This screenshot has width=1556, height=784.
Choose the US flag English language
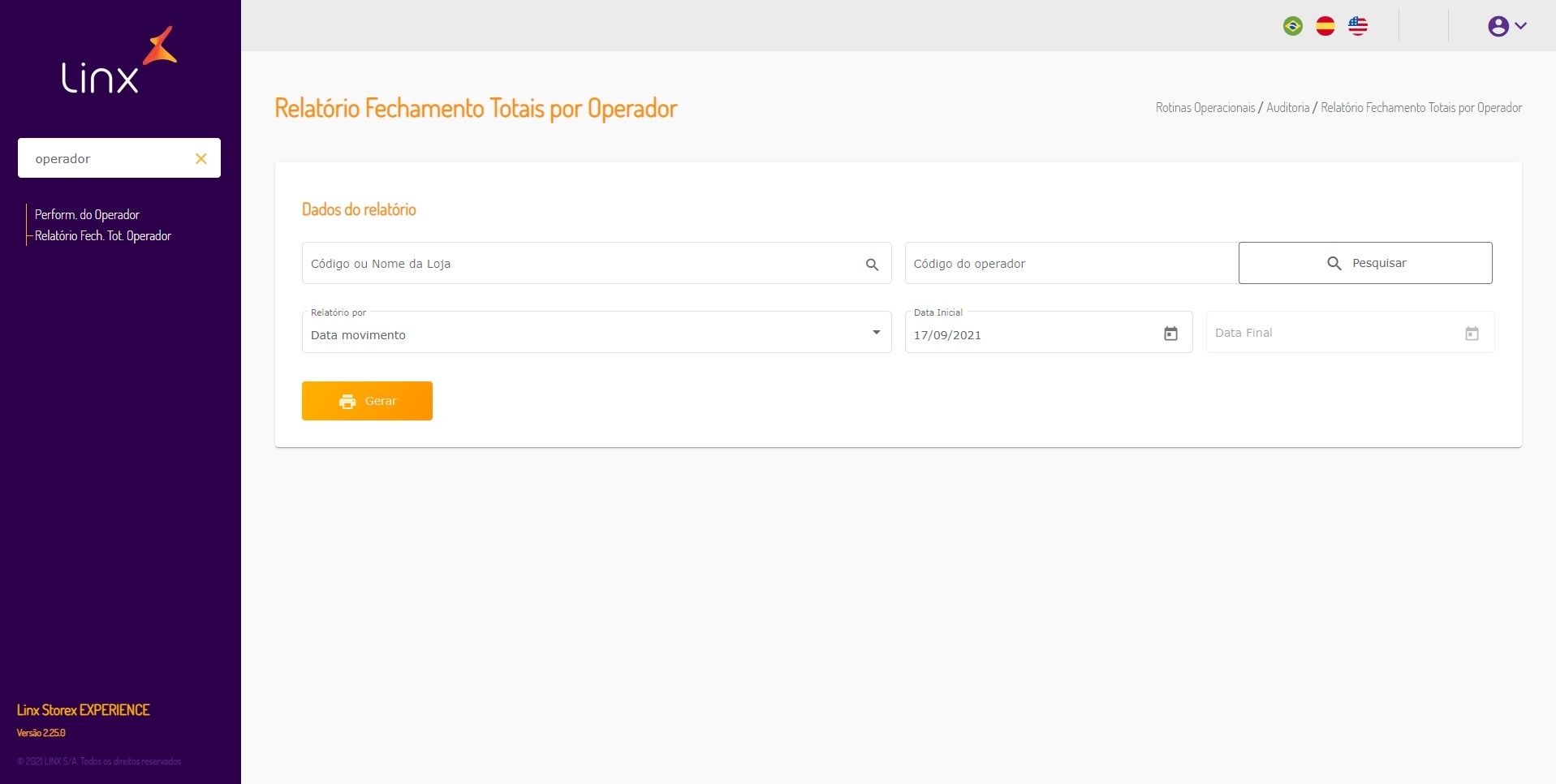pyautogui.click(x=1358, y=26)
